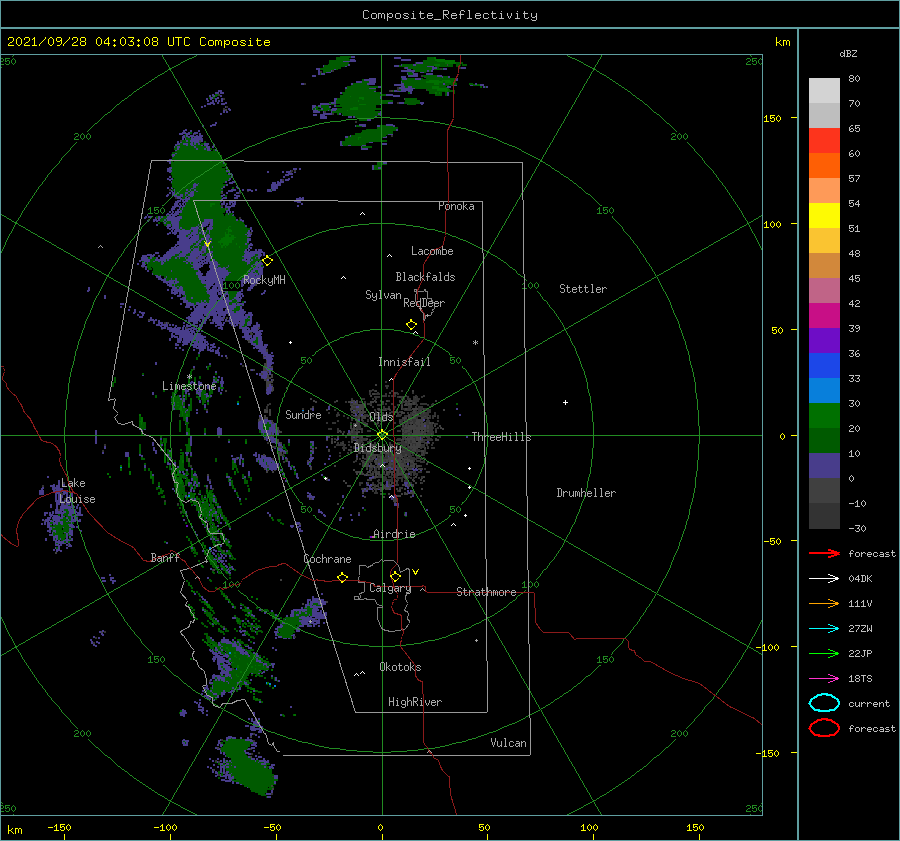Select the bright yellow swatch between 54 and 51

click(x=824, y=215)
